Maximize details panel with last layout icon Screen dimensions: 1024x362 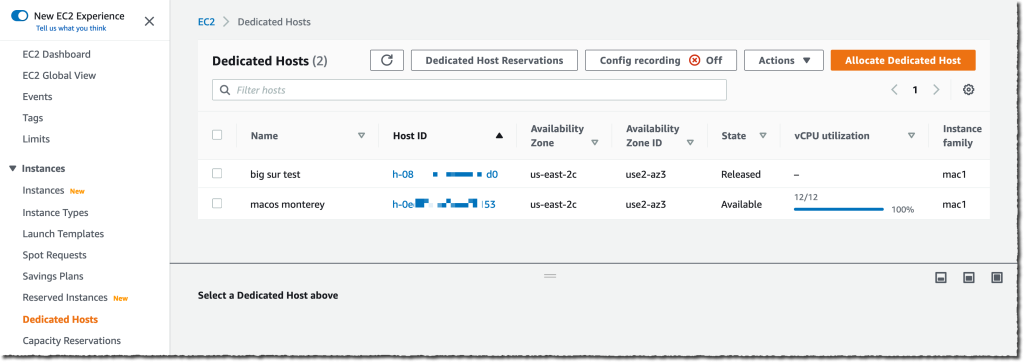pos(997,278)
